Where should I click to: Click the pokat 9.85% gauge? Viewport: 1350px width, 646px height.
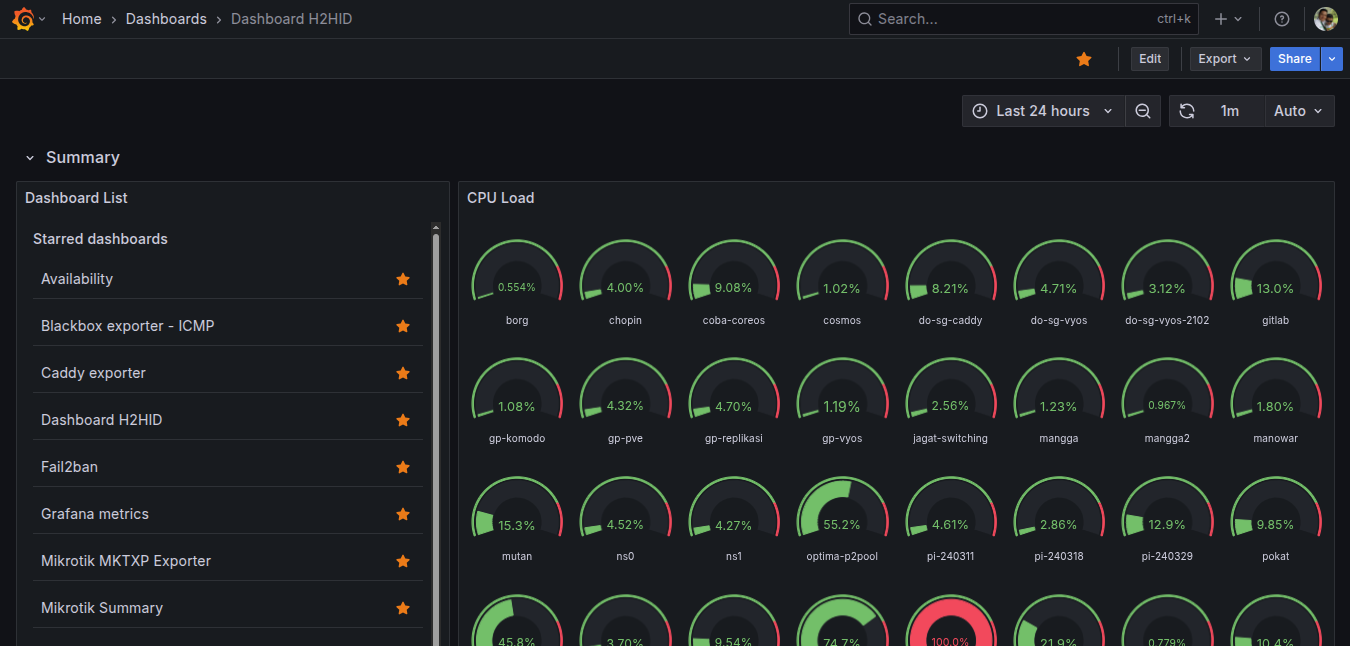pyautogui.click(x=1275, y=508)
